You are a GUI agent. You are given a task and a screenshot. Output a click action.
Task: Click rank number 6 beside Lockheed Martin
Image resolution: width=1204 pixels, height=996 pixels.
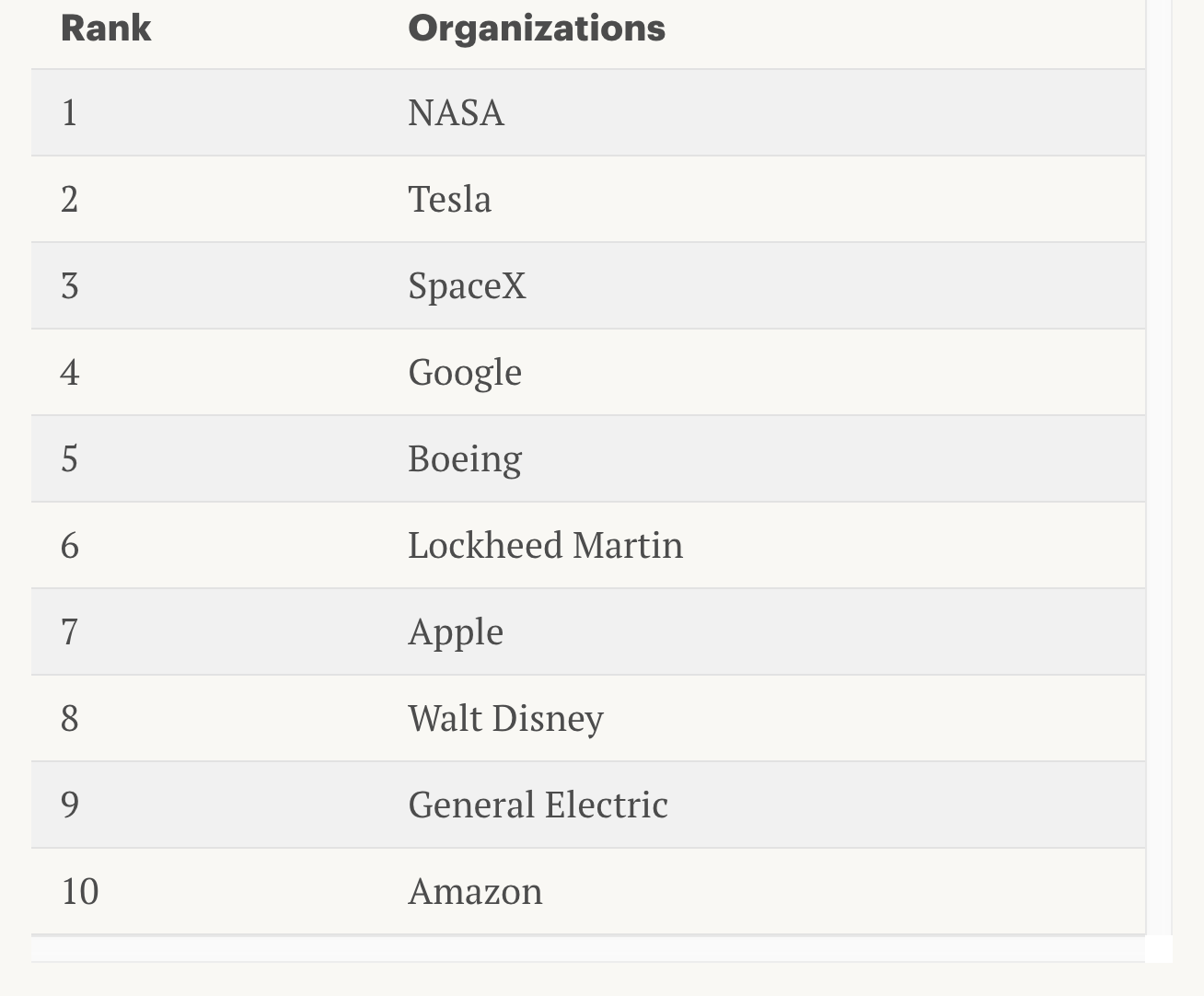[69, 546]
